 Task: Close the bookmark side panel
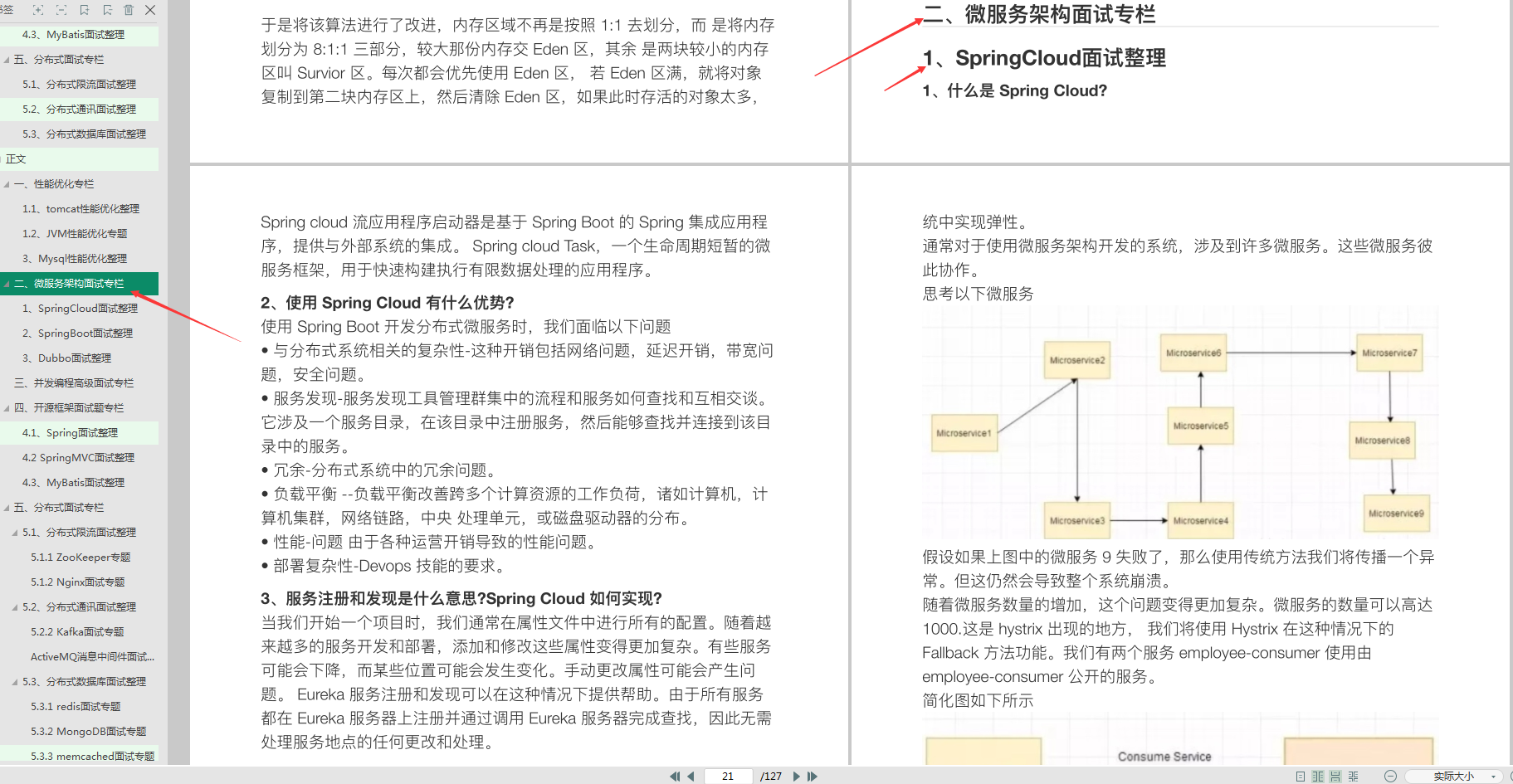[150, 10]
